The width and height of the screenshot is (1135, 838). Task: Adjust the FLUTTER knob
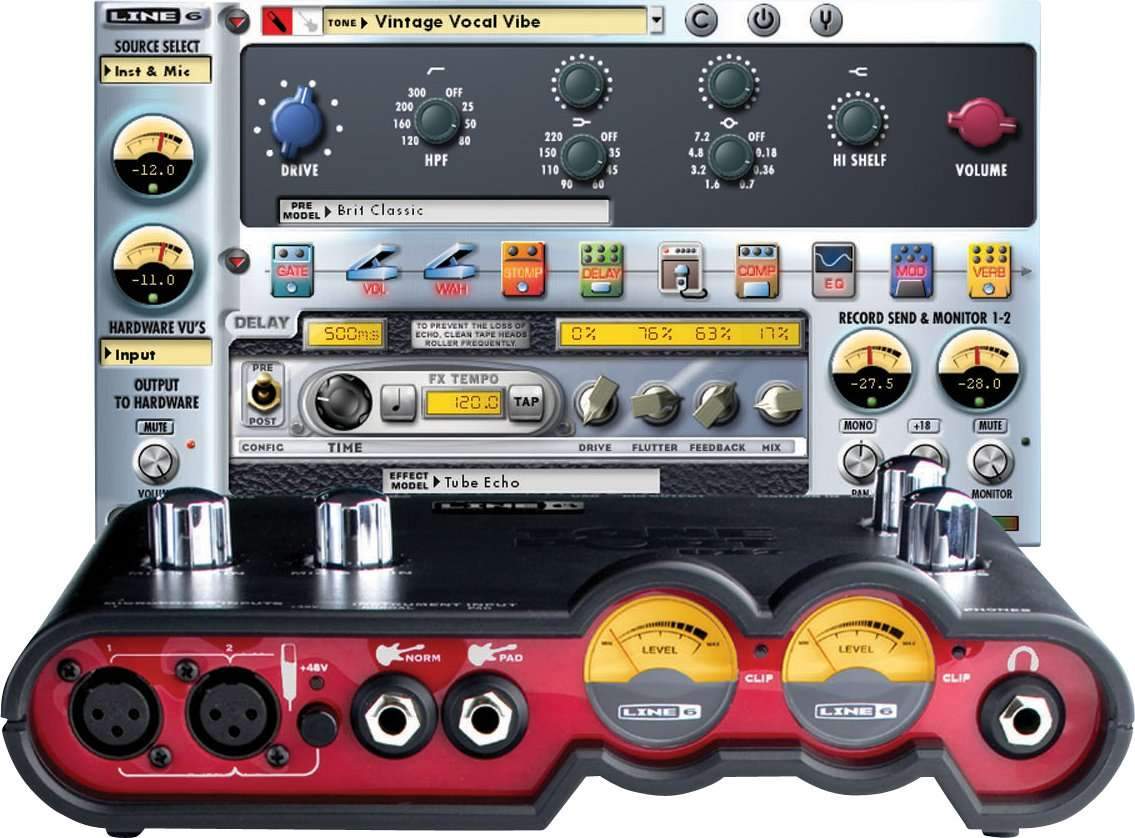657,402
